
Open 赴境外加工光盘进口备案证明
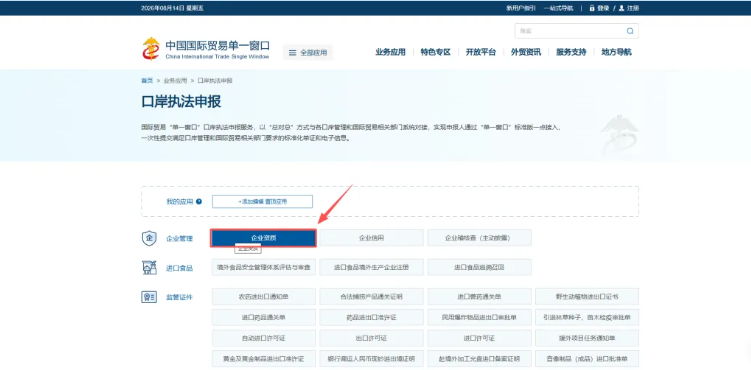click(479, 359)
